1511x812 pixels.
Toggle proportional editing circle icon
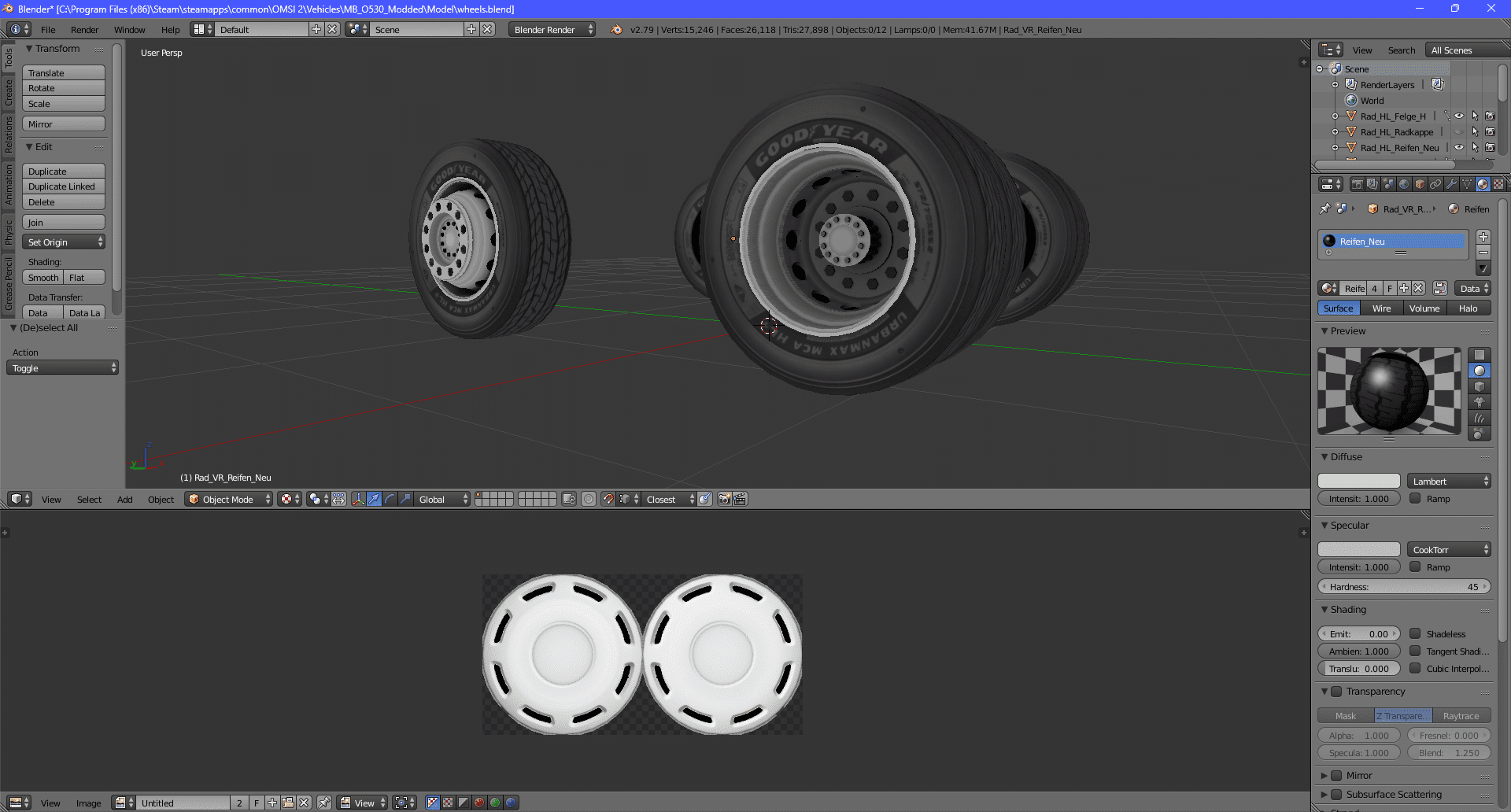pyautogui.click(x=589, y=500)
